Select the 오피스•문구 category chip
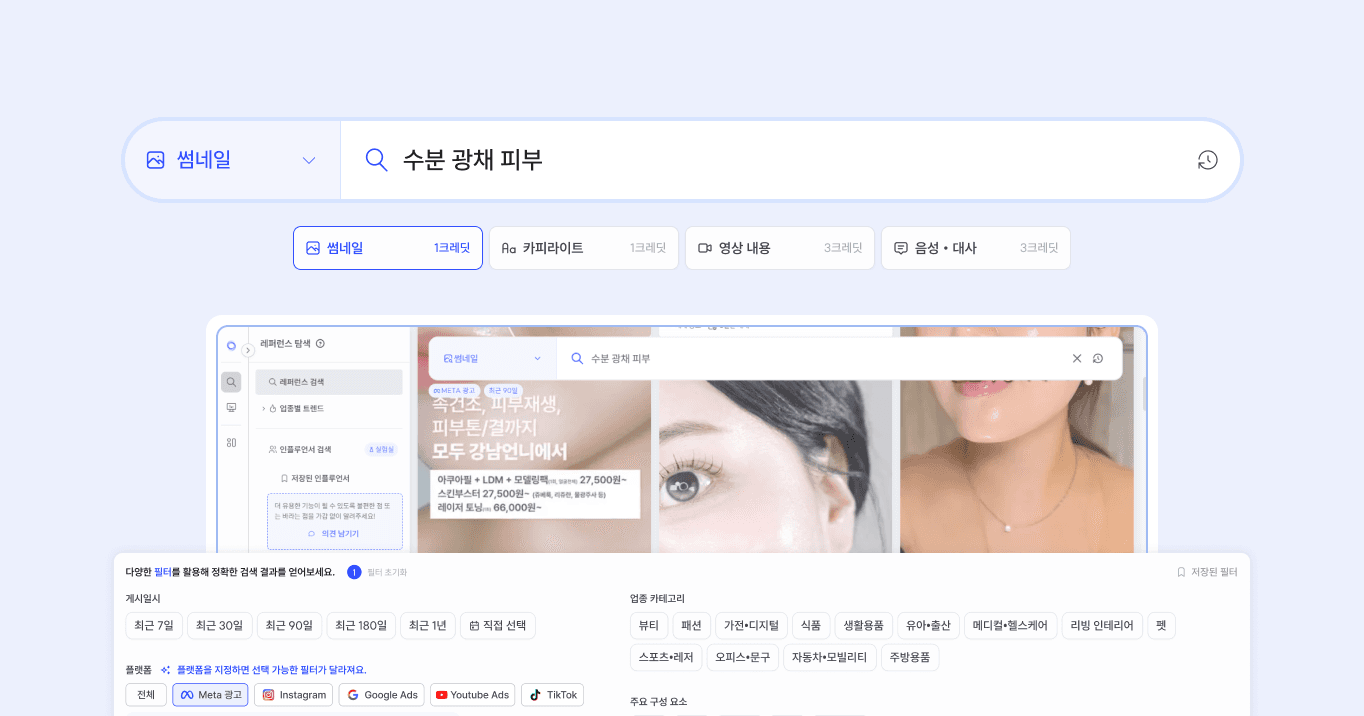Screen dimensions: 1364x716 point(741,657)
